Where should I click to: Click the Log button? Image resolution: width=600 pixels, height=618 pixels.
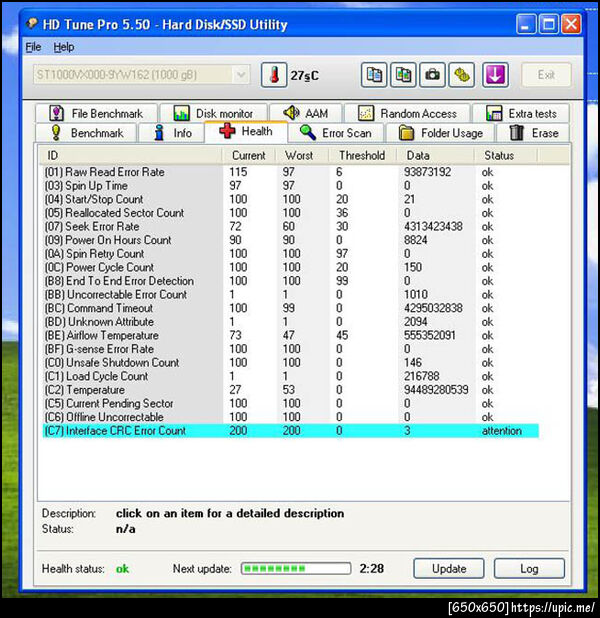tap(529, 568)
